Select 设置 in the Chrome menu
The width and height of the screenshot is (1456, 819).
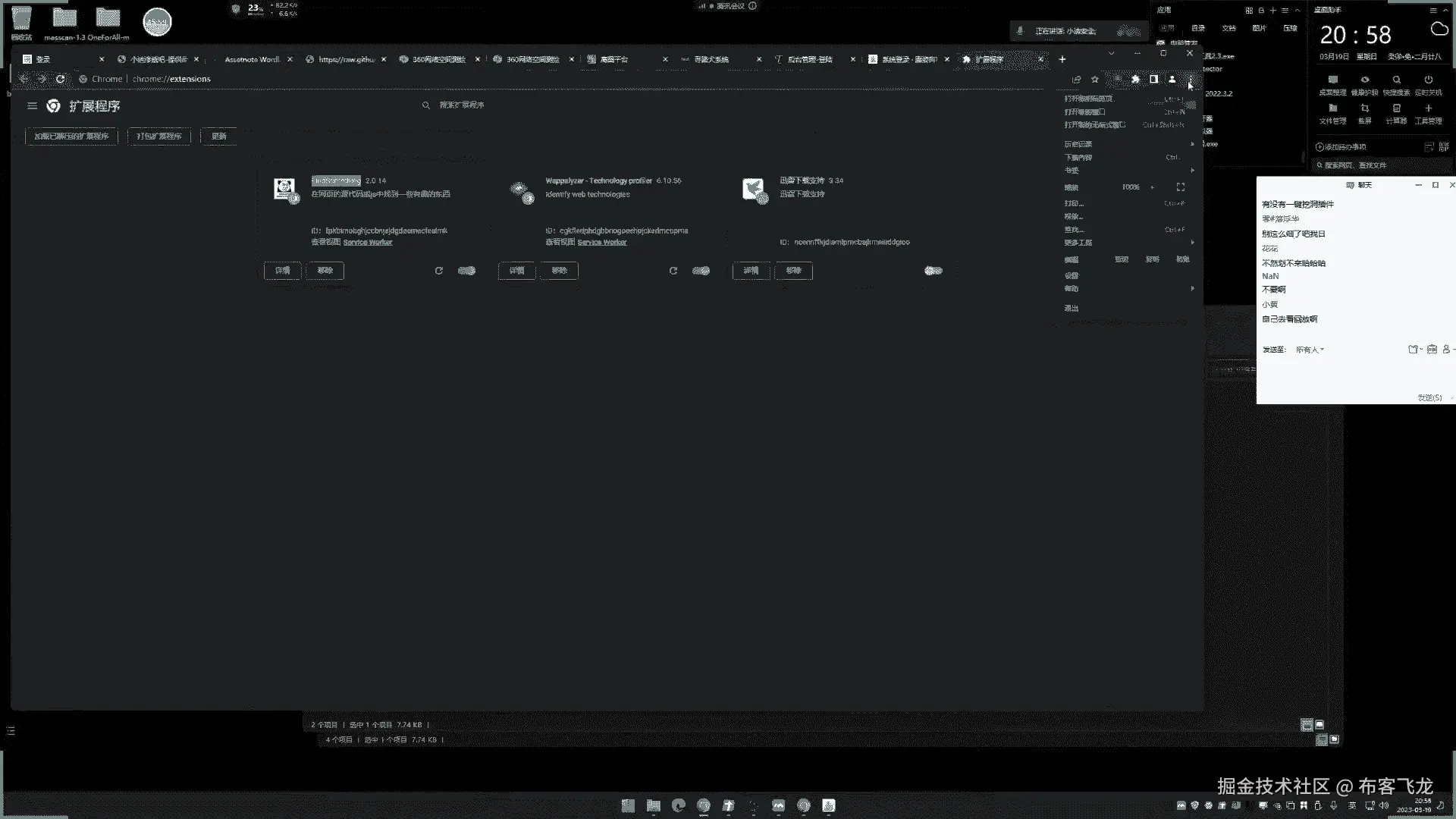tap(1072, 275)
